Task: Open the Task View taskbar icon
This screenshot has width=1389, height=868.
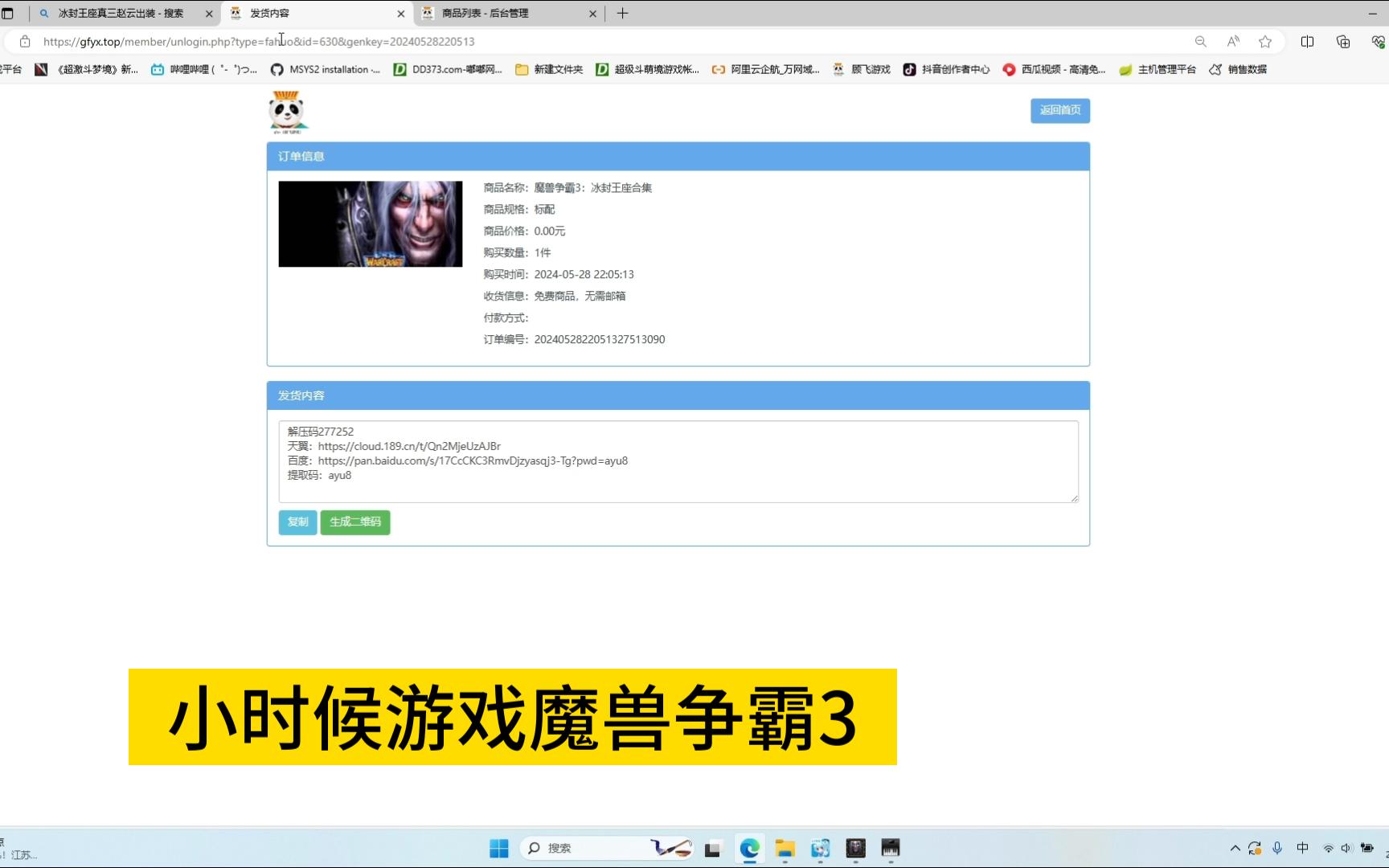Action: [712, 849]
